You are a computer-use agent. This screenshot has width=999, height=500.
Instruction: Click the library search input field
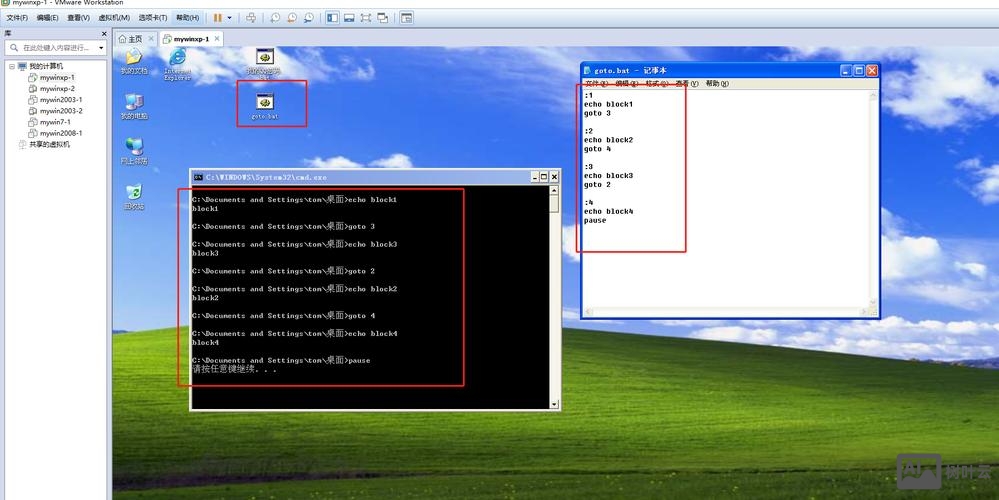click(55, 47)
